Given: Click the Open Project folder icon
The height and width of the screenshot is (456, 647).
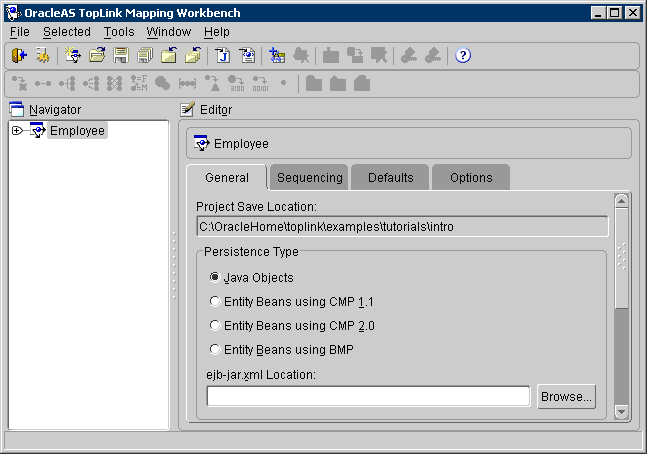Looking at the screenshot, I should pyautogui.click(x=97, y=55).
